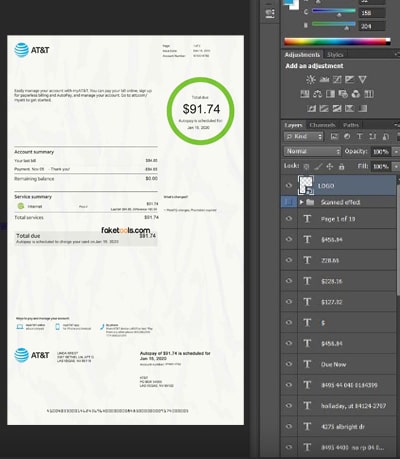
Task: Expand the Scanned effect group
Action: pyautogui.click(x=301, y=202)
